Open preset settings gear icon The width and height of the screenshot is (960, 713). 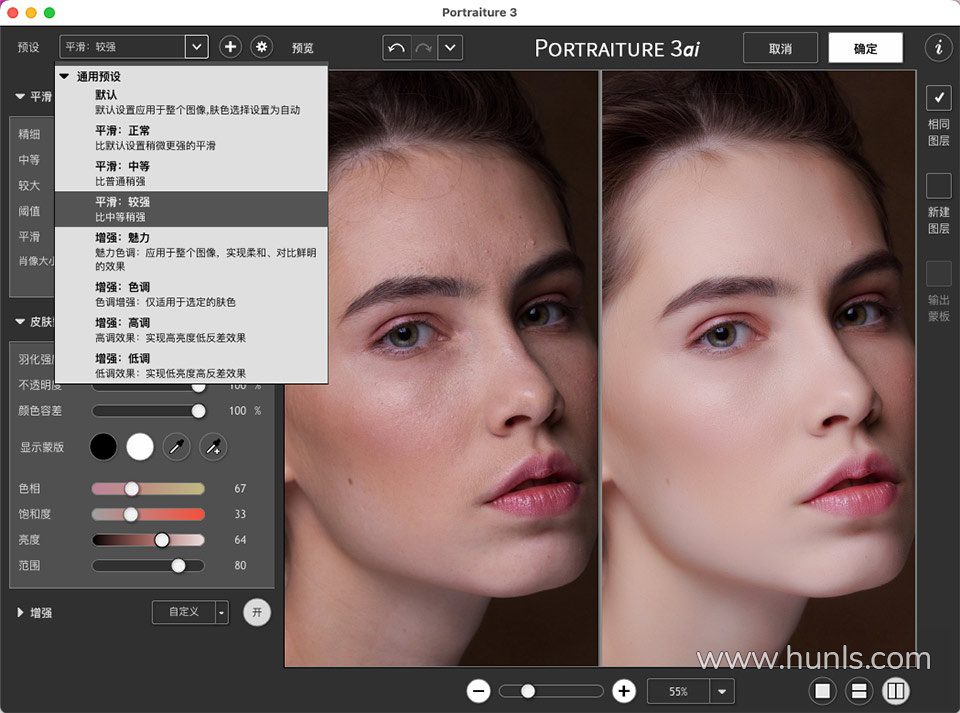[262, 47]
